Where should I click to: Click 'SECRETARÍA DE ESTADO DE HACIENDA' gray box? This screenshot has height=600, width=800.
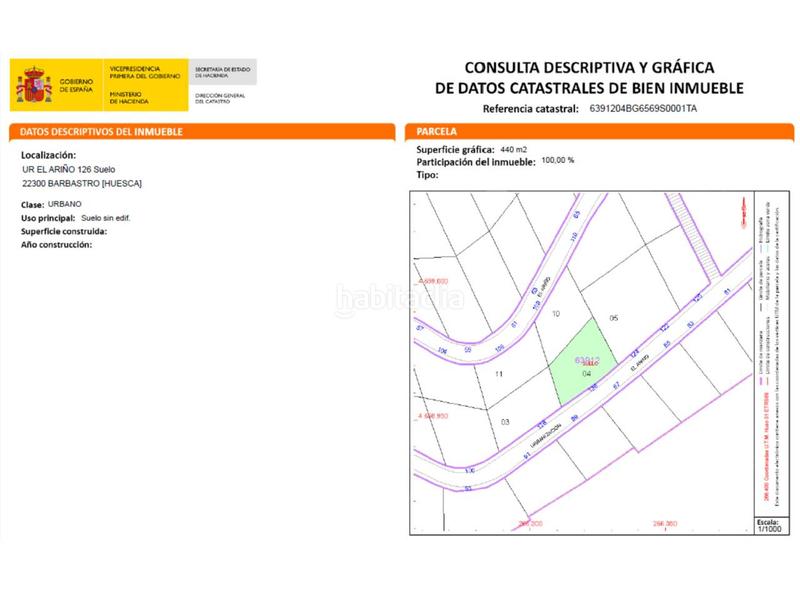222,72
